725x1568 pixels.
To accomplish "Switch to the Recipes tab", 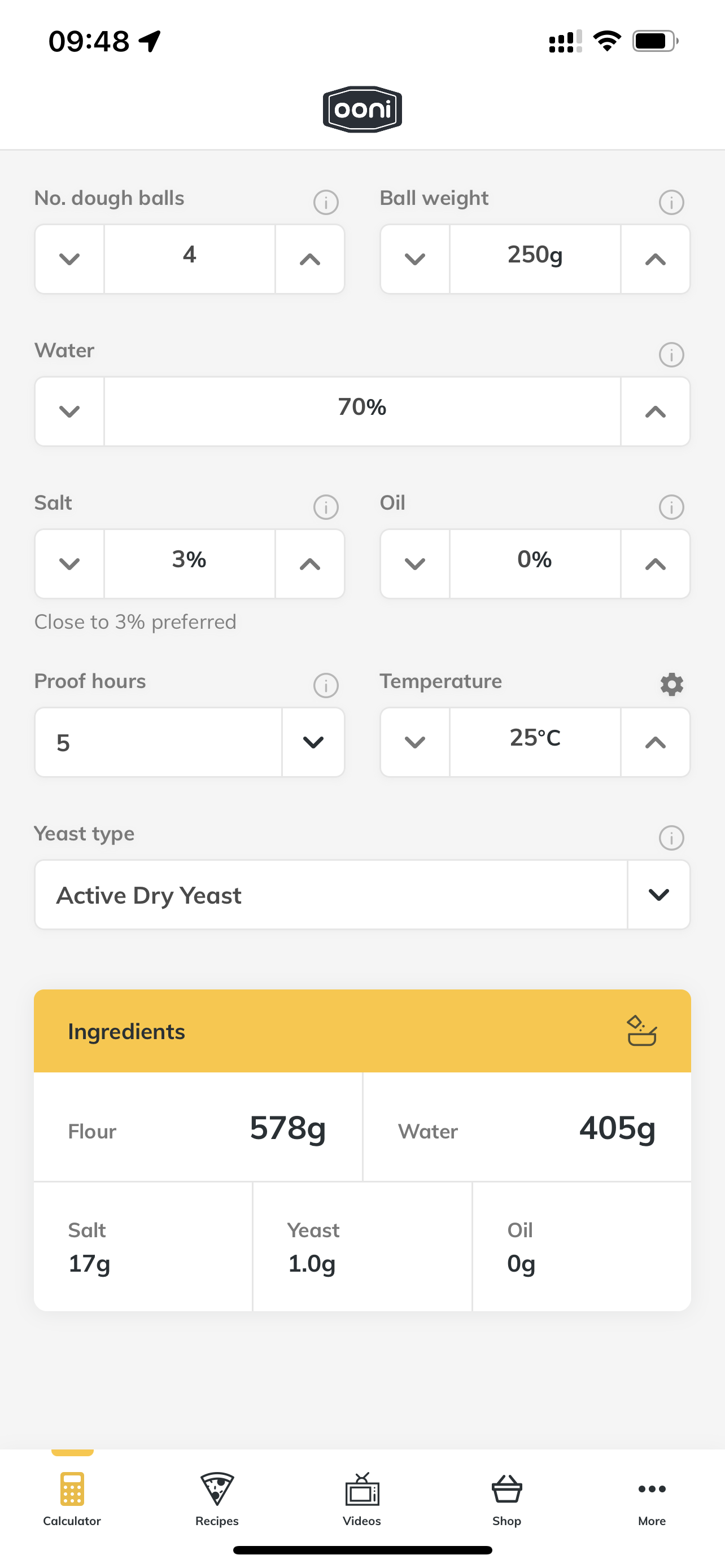I will tap(217, 1499).
